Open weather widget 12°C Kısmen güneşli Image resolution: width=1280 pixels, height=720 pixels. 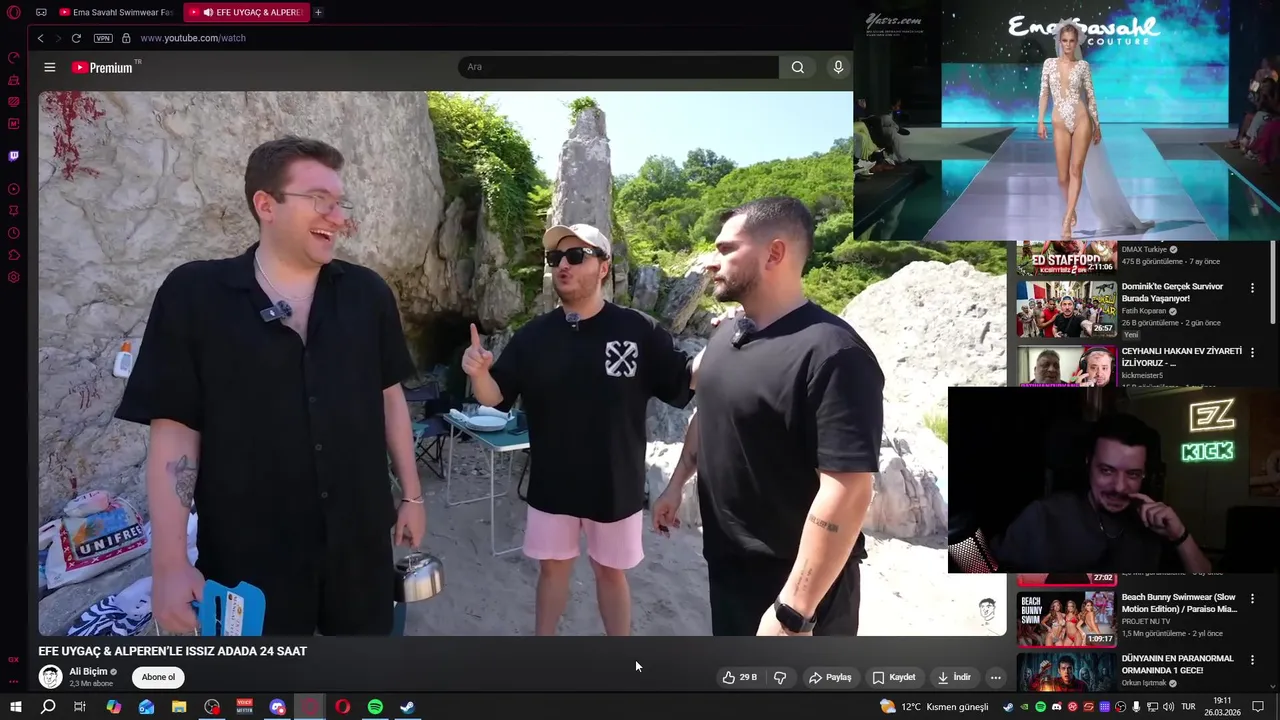click(934, 707)
